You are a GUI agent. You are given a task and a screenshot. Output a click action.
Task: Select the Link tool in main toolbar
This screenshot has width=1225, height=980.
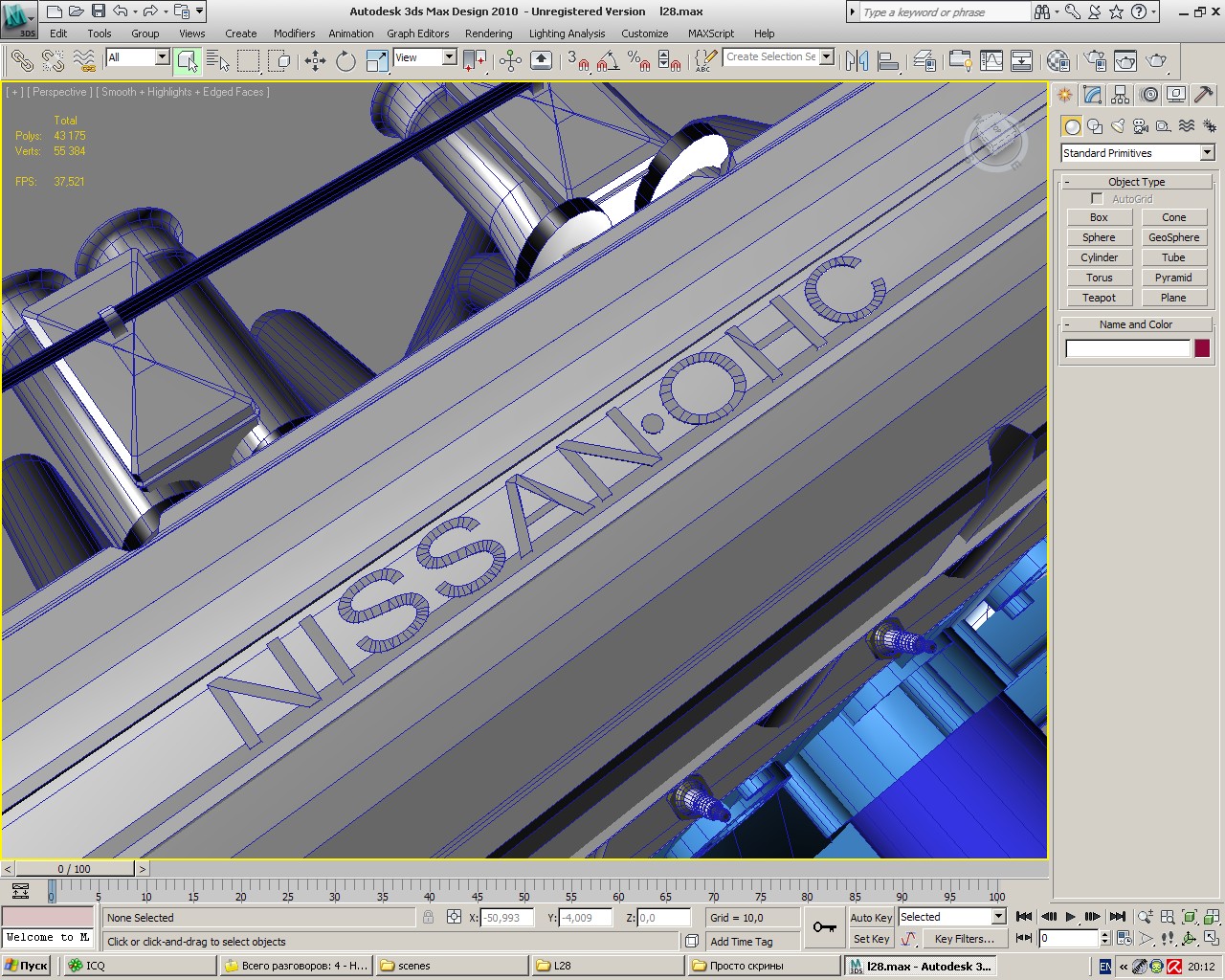(21, 61)
